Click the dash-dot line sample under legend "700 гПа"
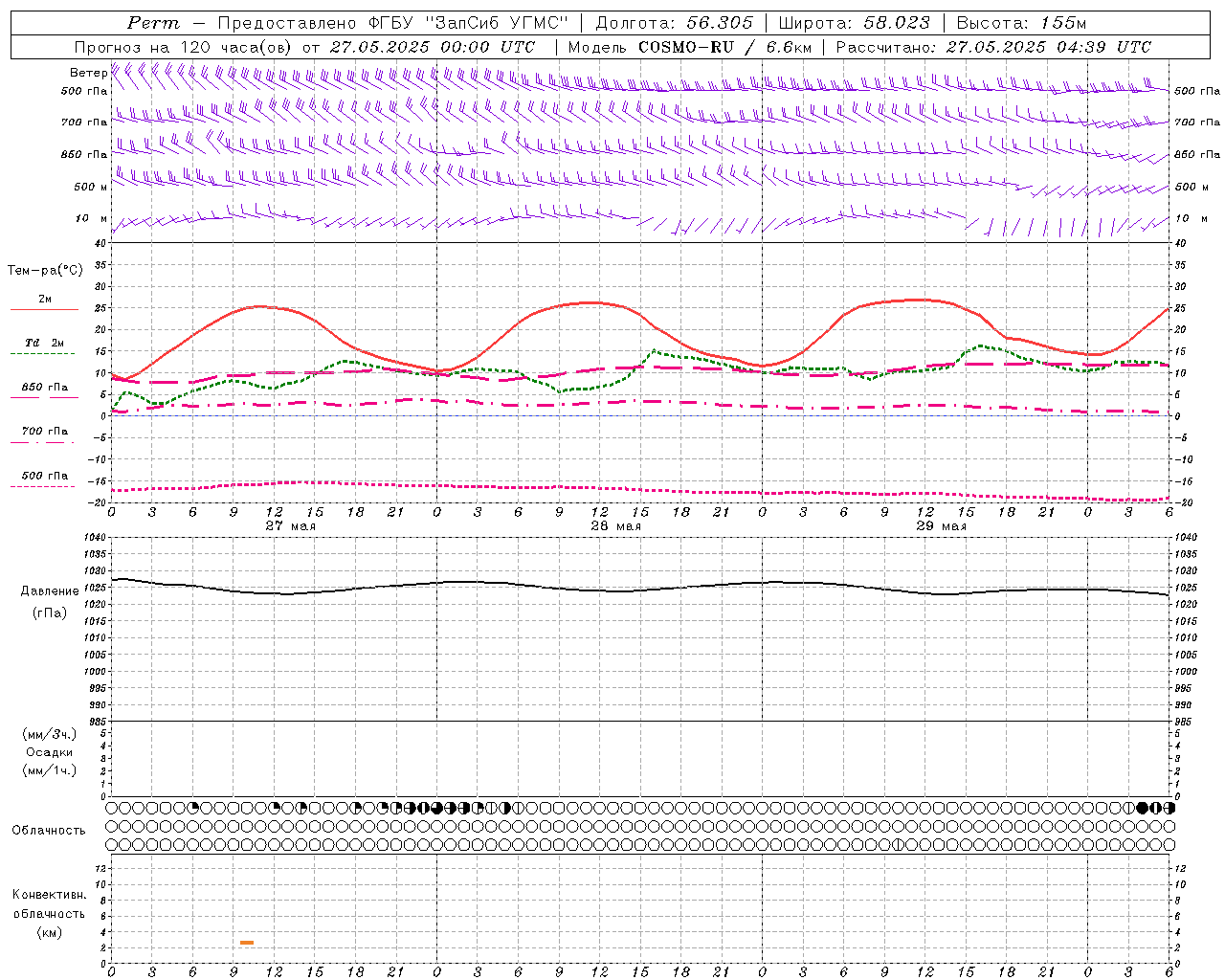This screenshot has height=980, width=1225. [x=43, y=443]
